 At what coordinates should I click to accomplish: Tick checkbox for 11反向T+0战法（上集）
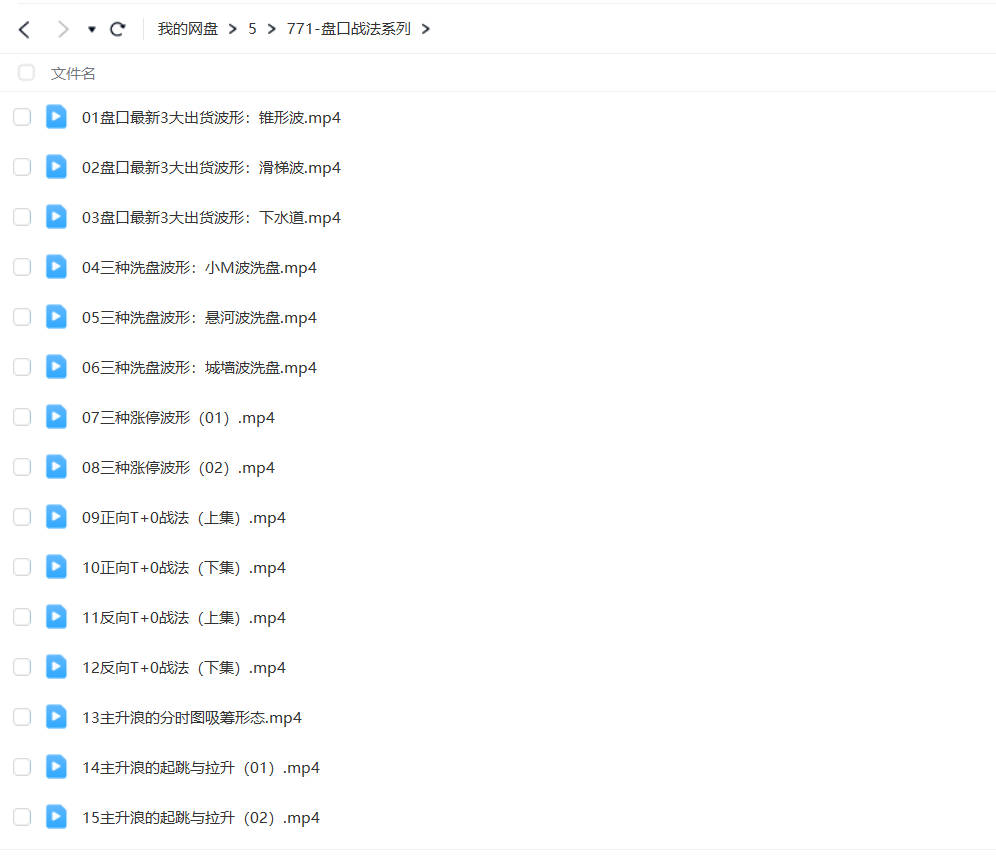tap(22, 617)
